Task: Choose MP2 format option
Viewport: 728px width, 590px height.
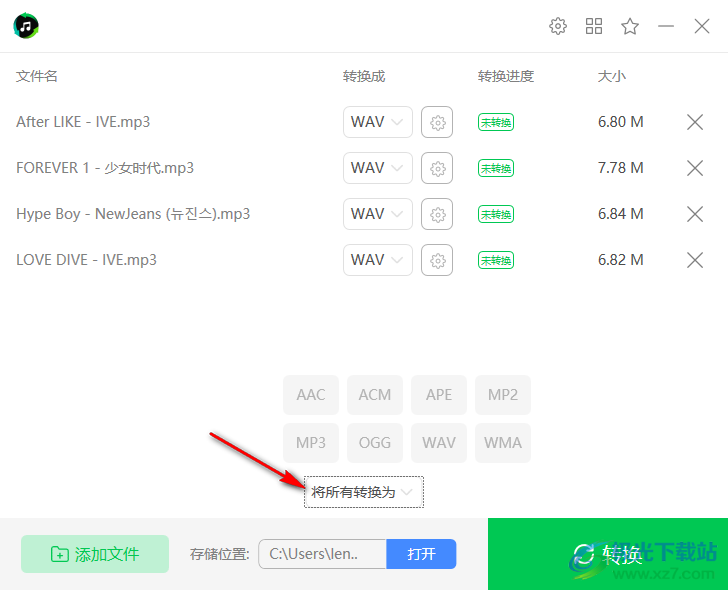Action: tap(503, 395)
